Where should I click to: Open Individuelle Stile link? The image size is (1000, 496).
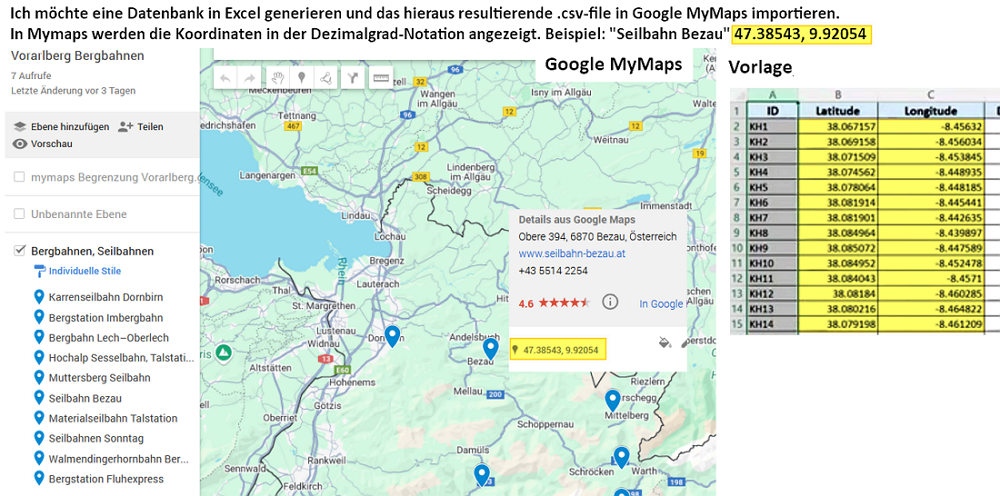pos(85,271)
